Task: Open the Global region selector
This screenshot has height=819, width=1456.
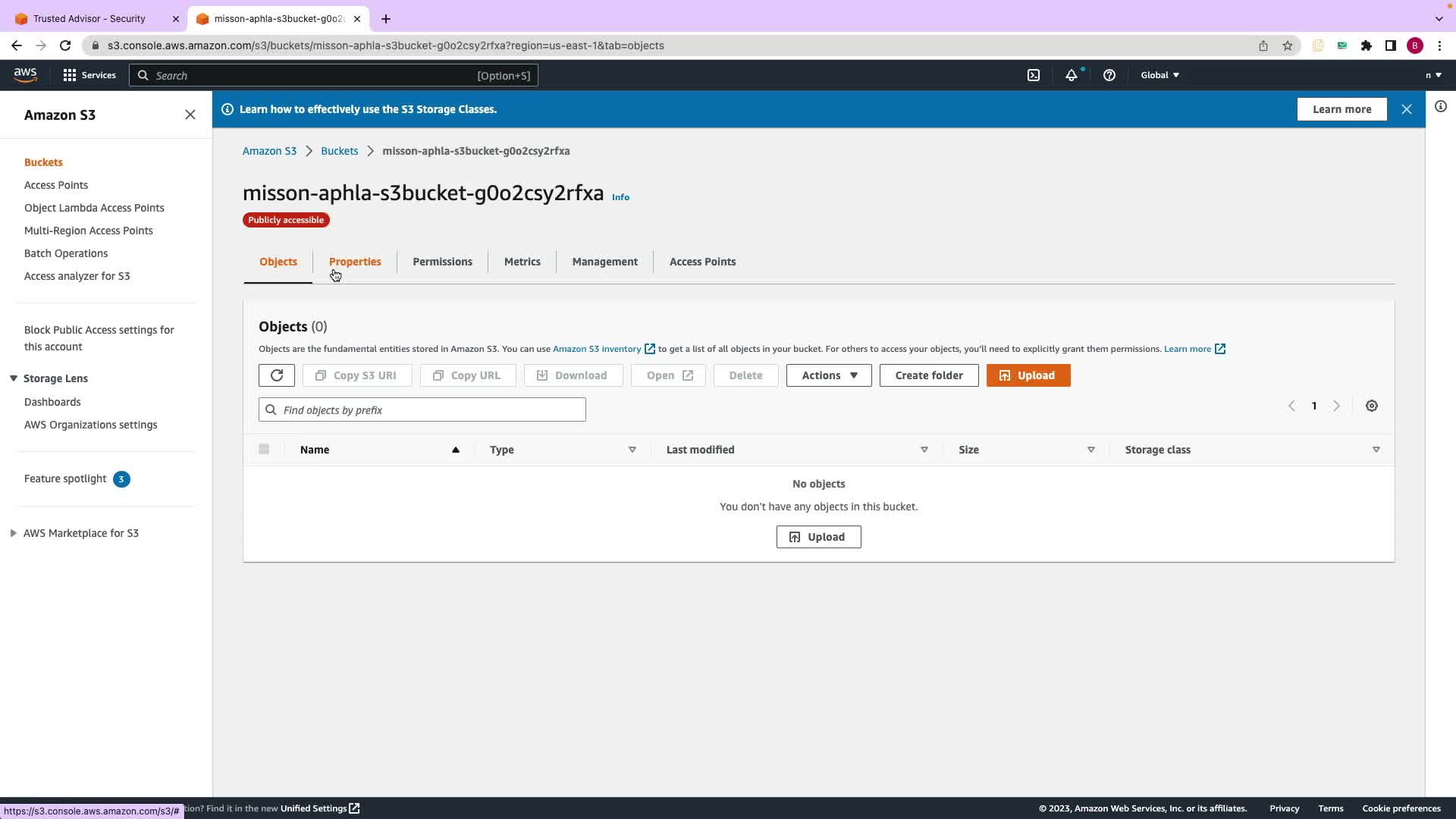Action: coord(1159,75)
